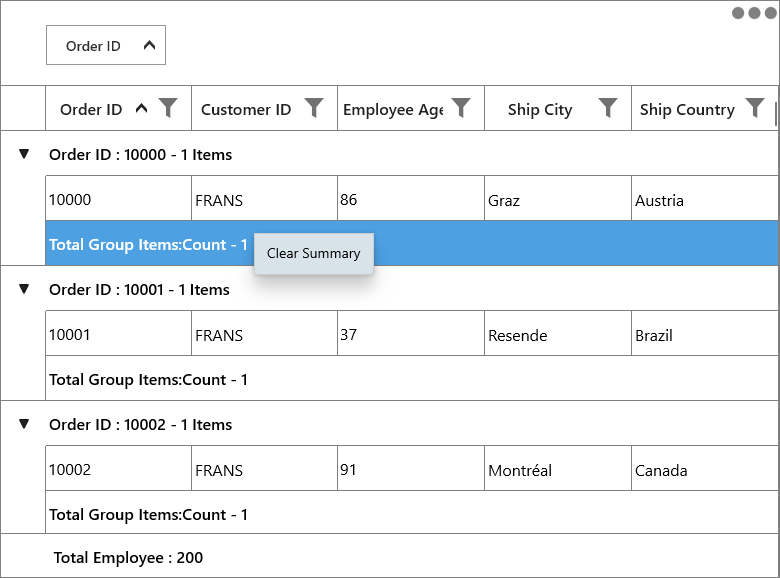This screenshot has width=780, height=578.
Task: Select Employee Age cell 86
Action: [x=411, y=198]
